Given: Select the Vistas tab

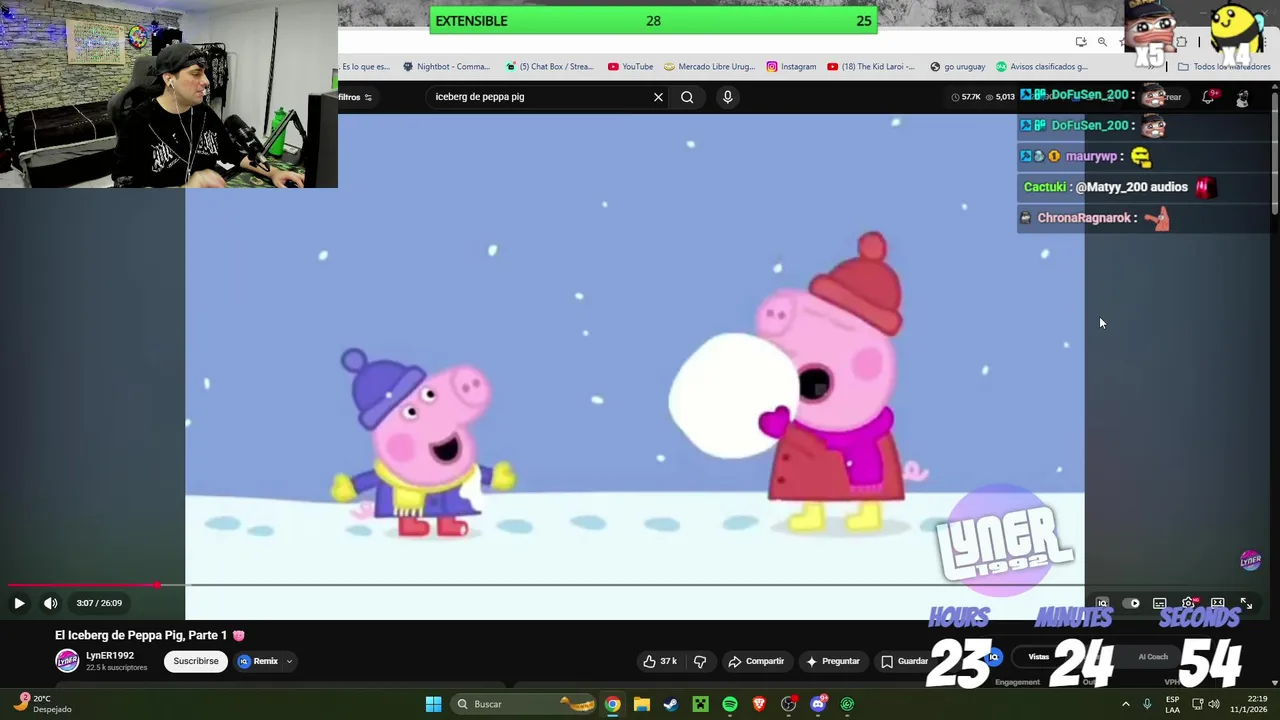Looking at the screenshot, I should [1039, 657].
